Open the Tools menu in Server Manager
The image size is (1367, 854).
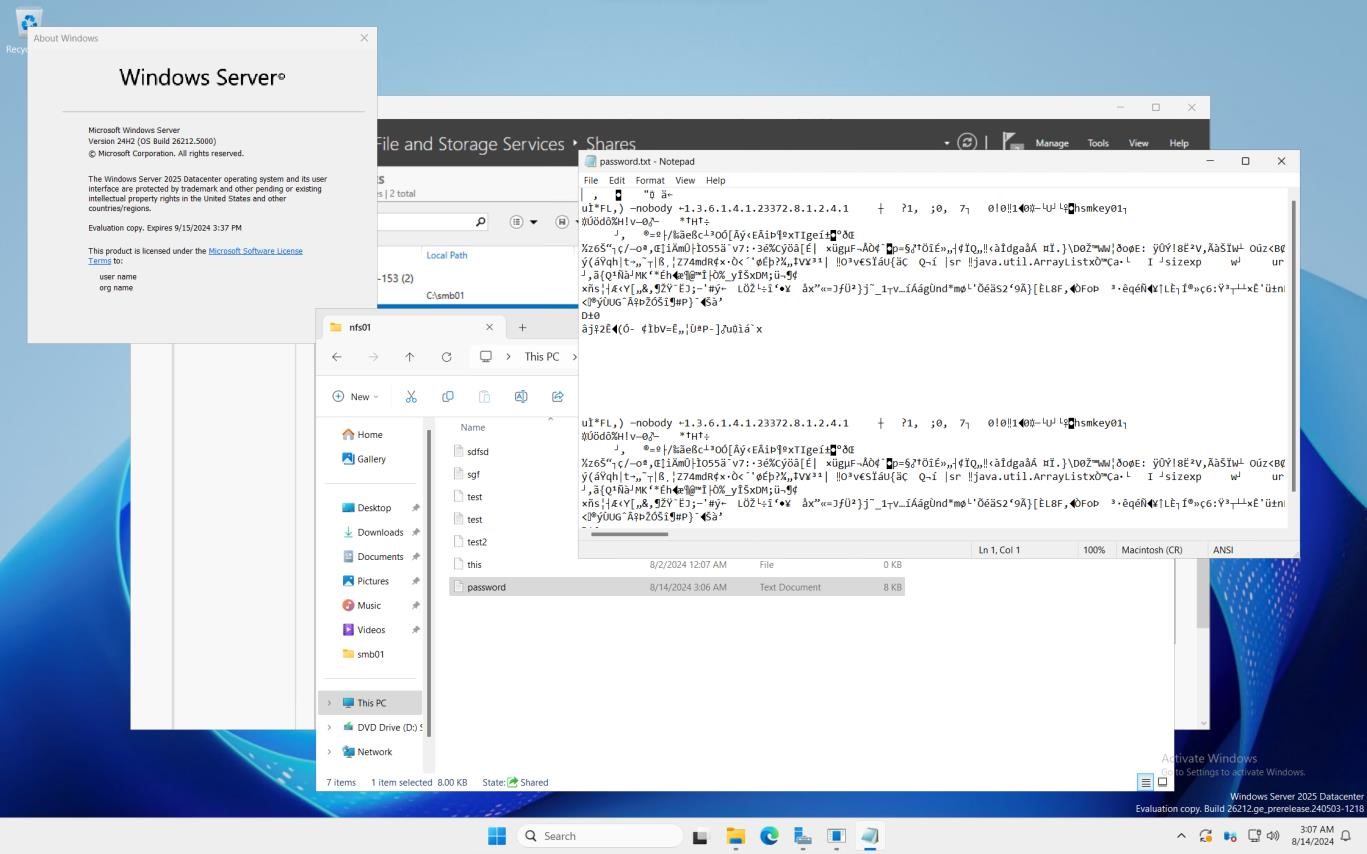pos(1098,143)
